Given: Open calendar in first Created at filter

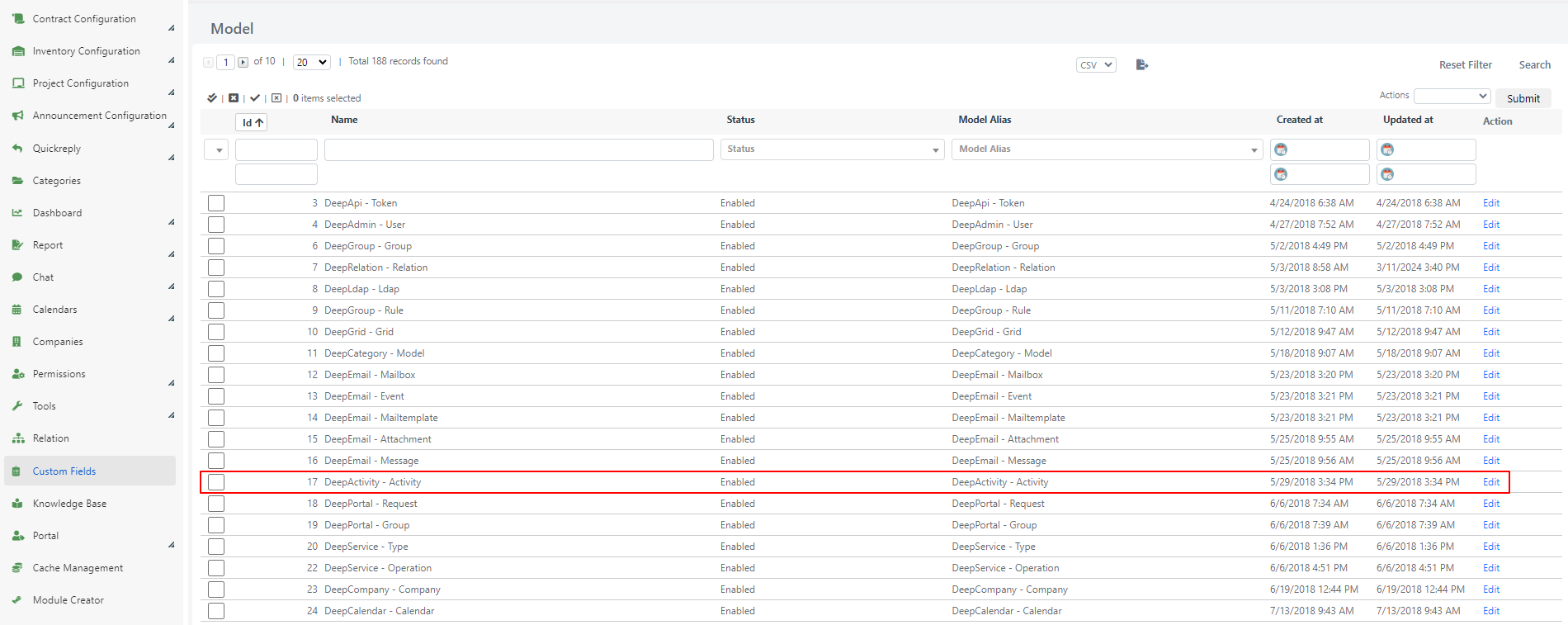Looking at the screenshot, I should coord(1281,149).
